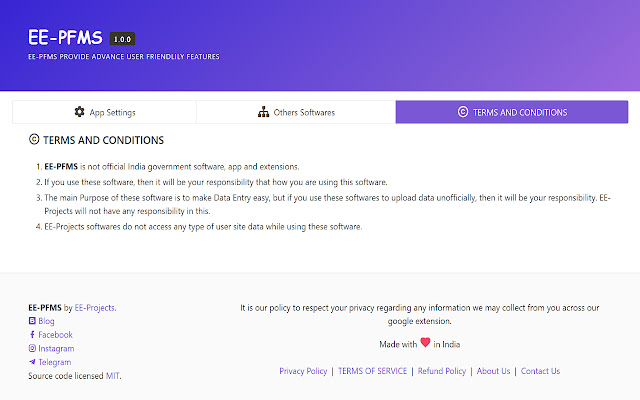640x400 pixels.
Task: Open the Privacy Policy link
Action: click(303, 371)
